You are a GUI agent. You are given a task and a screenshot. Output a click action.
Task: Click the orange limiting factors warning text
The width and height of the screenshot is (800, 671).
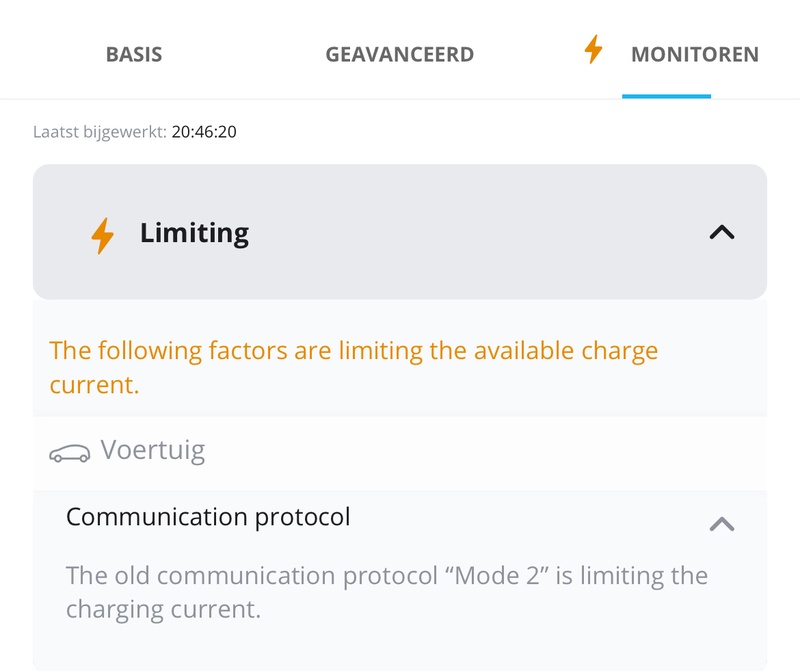coord(354,352)
